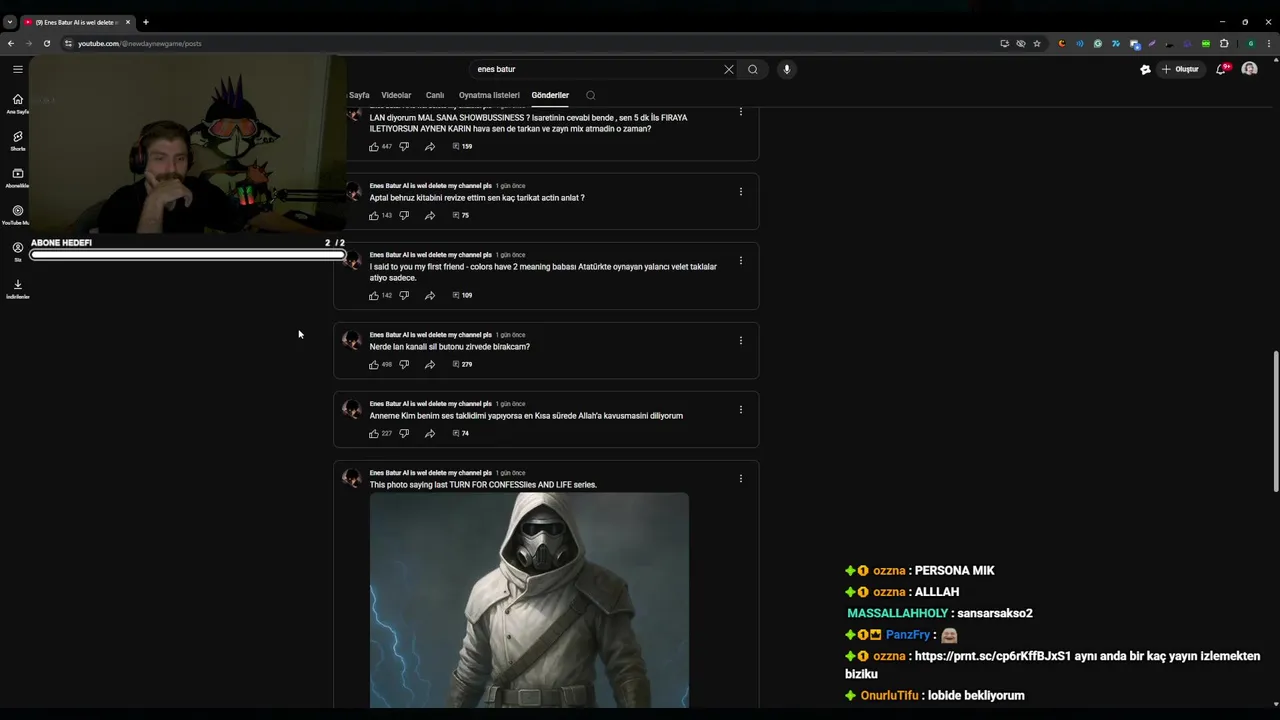
Task: Open 279 comments on 'Nerde lan' post
Action: (462, 364)
